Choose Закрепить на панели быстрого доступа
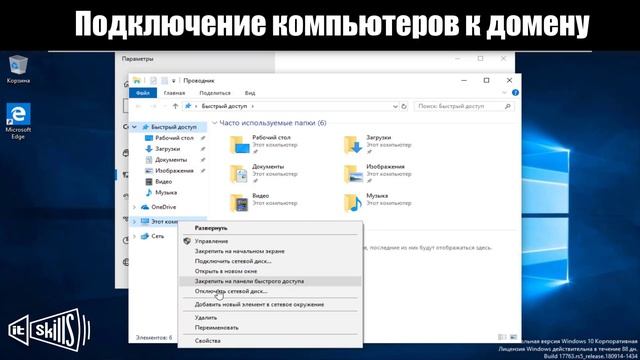 pos(270,281)
